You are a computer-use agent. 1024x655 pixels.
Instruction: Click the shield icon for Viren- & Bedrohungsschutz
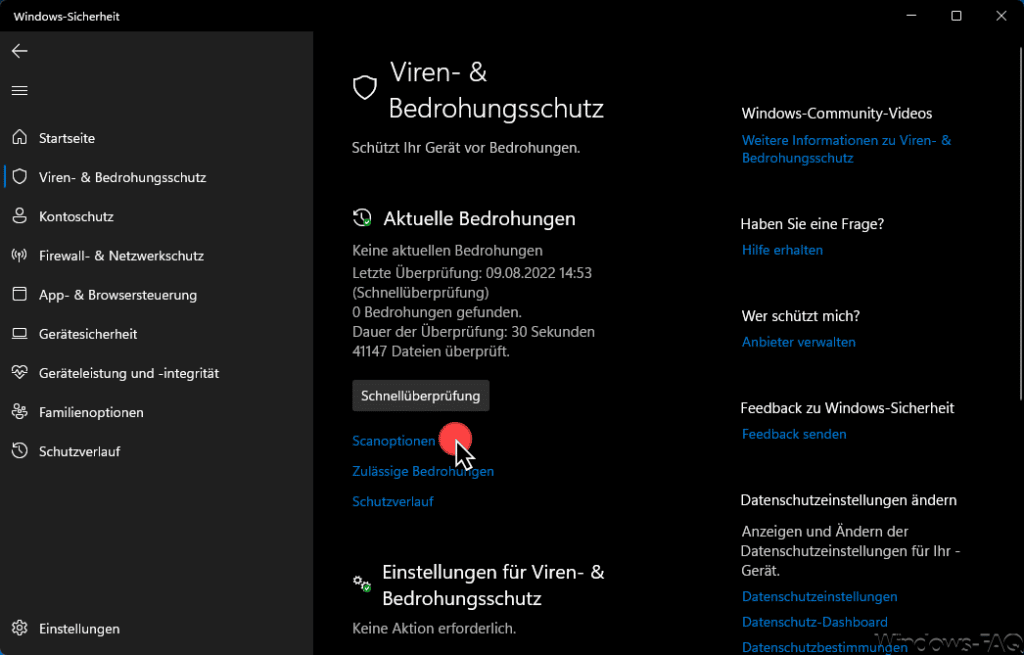click(20, 176)
